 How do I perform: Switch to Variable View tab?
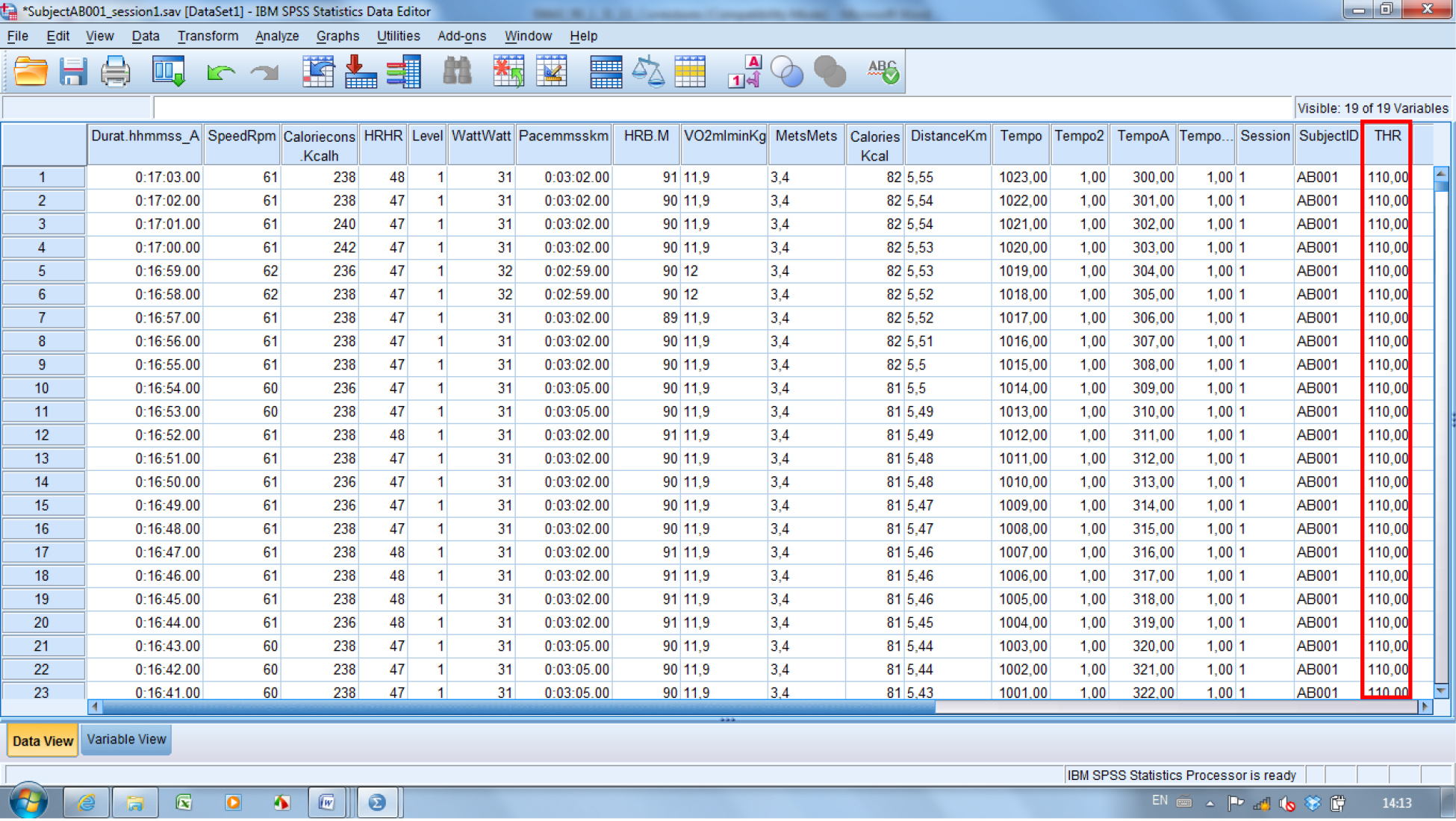[126, 740]
